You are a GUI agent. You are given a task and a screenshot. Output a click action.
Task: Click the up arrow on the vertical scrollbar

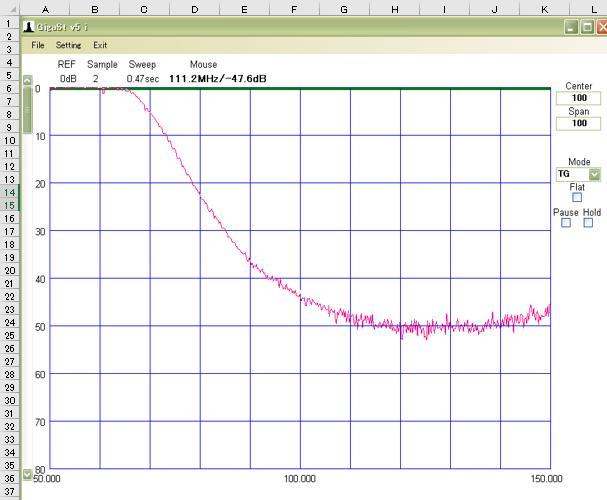(x=27, y=79)
